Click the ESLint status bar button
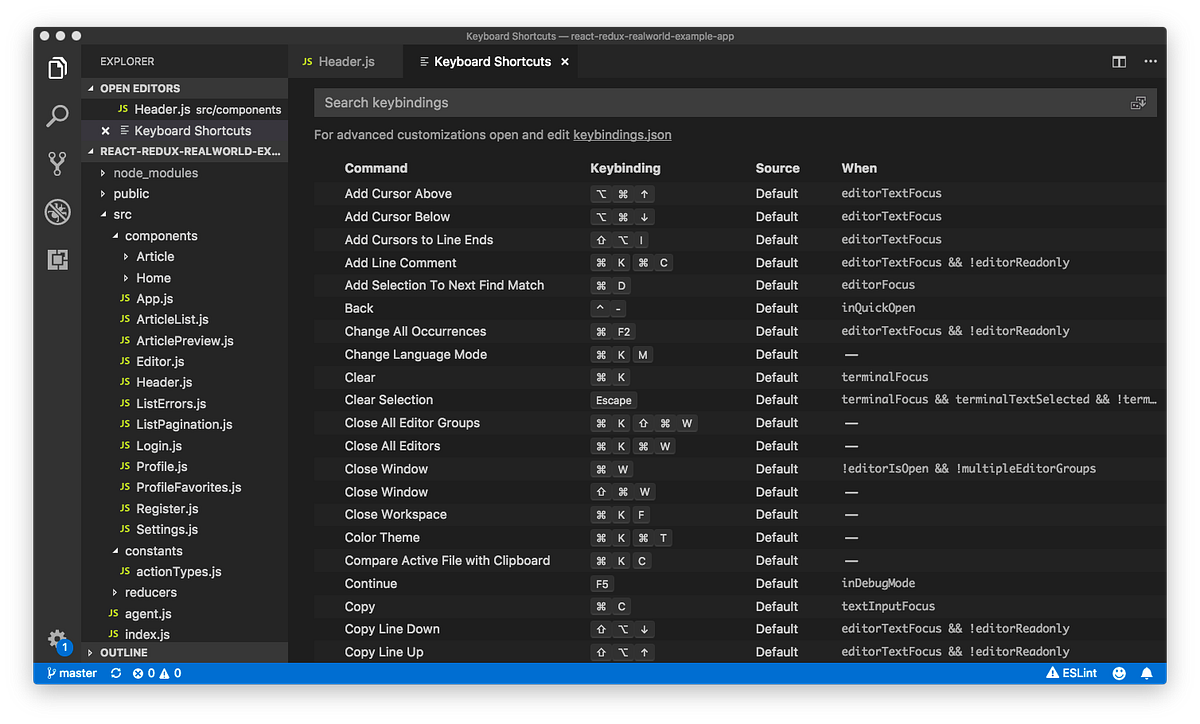Image resolution: width=1200 pixels, height=724 pixels. pos(1071,673)
